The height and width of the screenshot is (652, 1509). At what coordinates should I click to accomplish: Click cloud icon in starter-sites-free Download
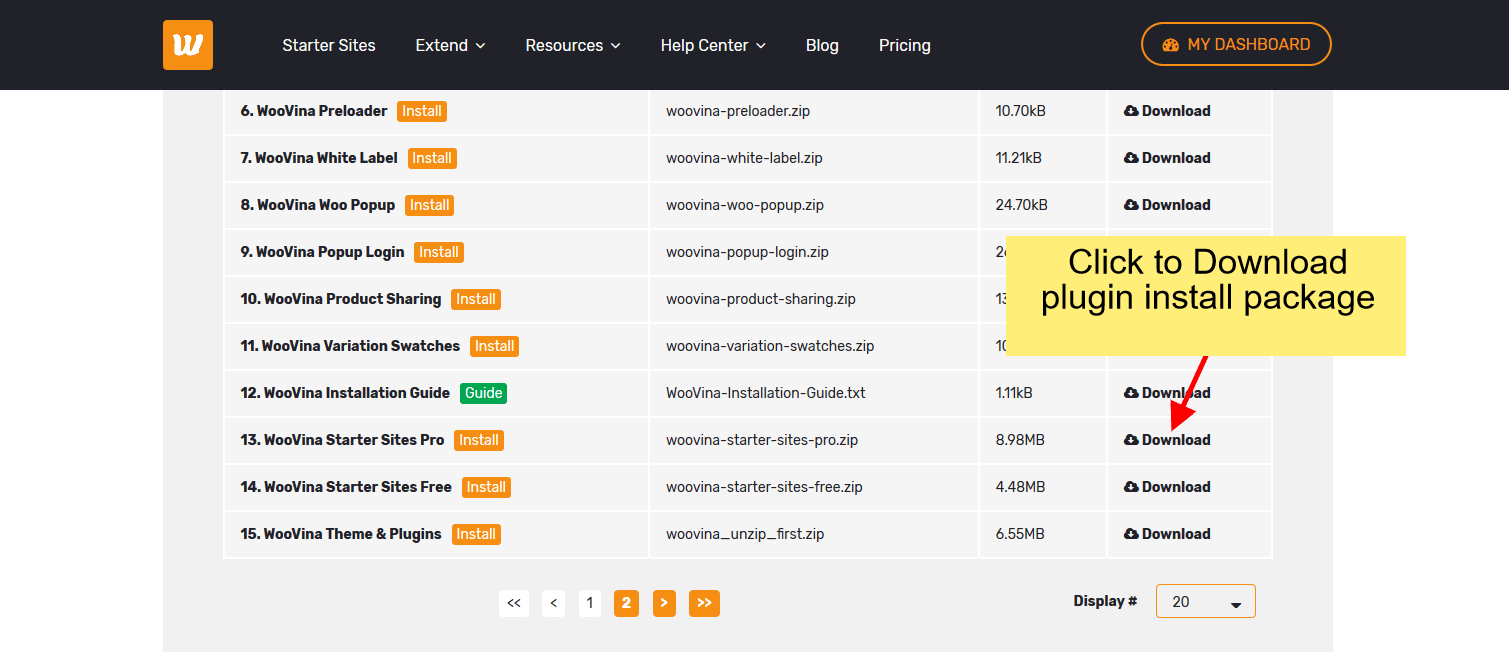[1131, 487]
